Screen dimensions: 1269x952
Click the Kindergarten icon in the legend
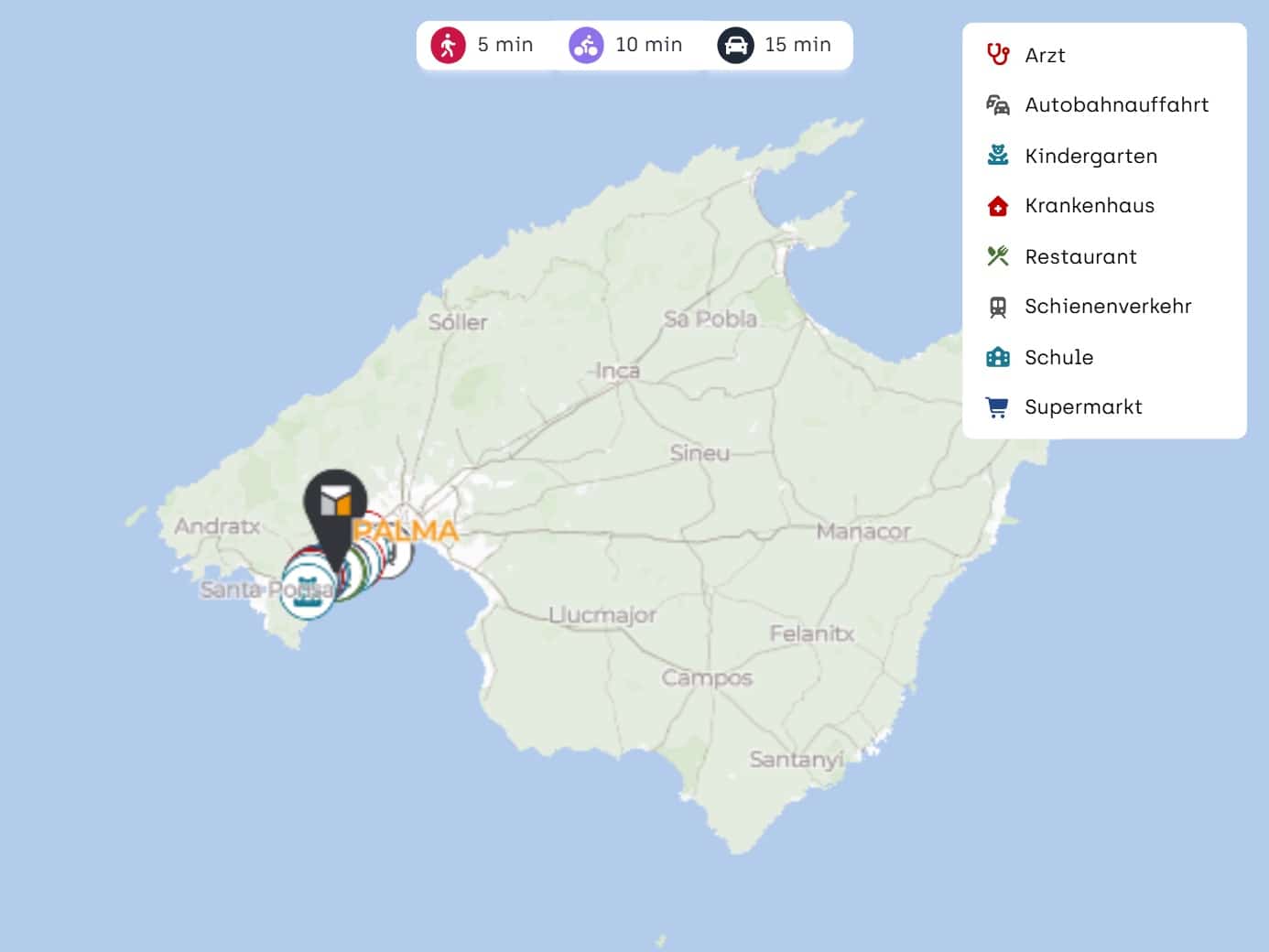tap(998, 156)
